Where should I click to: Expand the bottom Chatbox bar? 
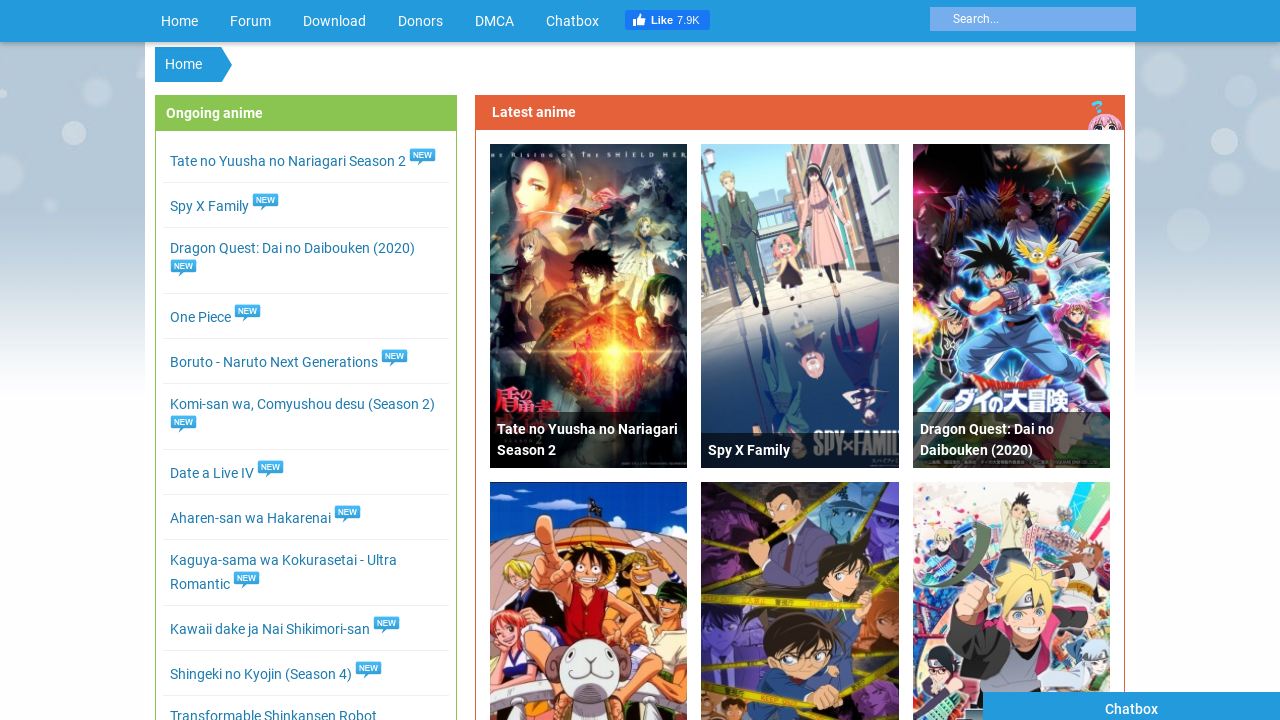click(x=1131, y=707)
